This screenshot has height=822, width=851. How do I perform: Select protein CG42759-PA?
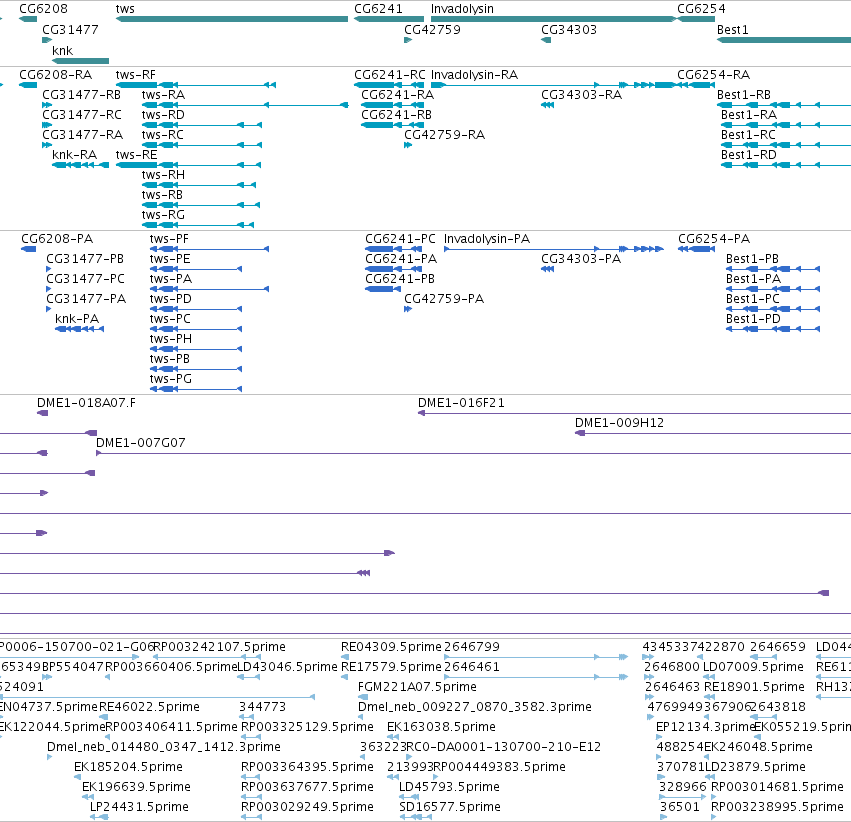click(x=408, y=309)
